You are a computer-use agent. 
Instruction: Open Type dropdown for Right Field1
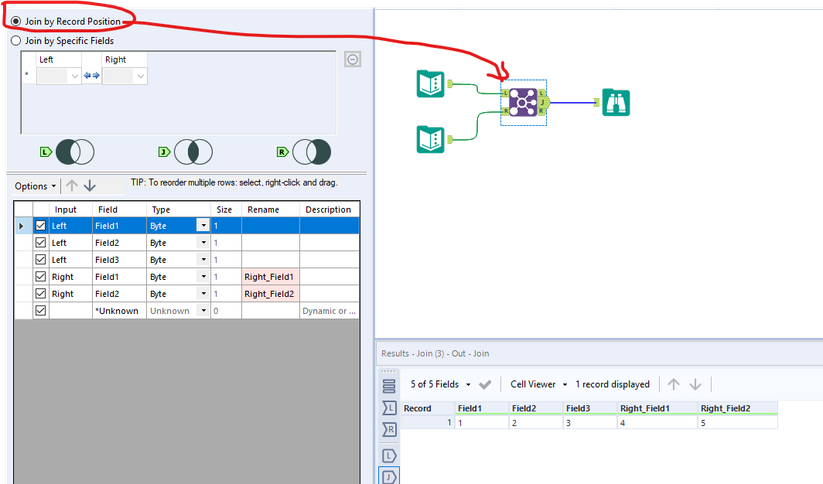pyautogui.click(x=203, y=277)
